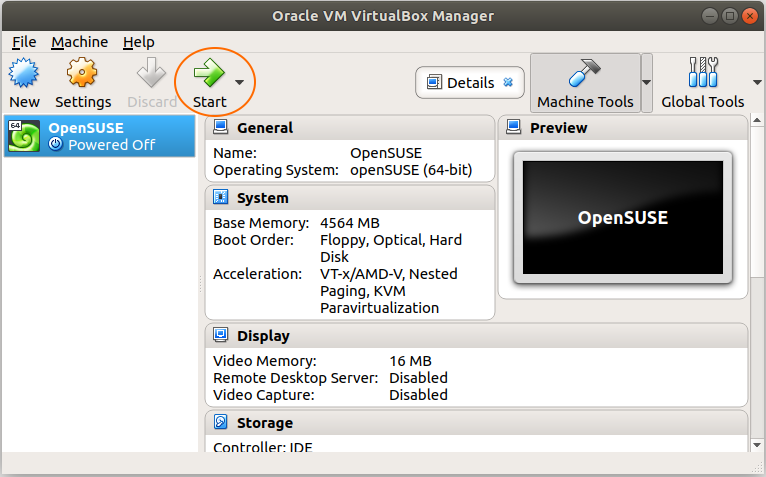The width and height of the screenshot is (766, 477).
Task: Close the Details tool with the blue X
Action: [508, 82]
